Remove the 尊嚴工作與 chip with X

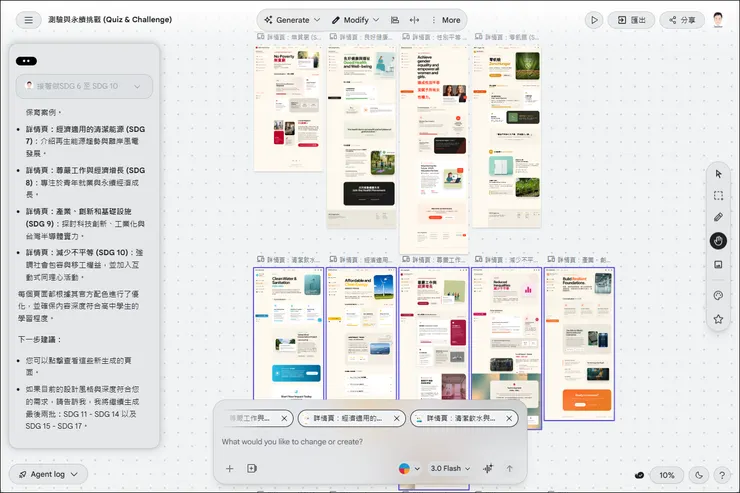(x=284, y=418)
